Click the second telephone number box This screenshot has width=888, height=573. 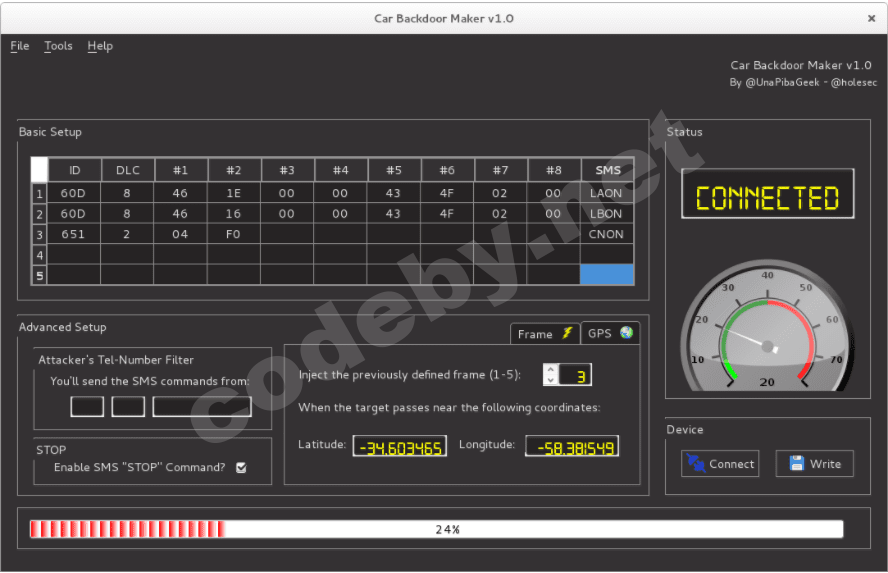tap(128, 407)
